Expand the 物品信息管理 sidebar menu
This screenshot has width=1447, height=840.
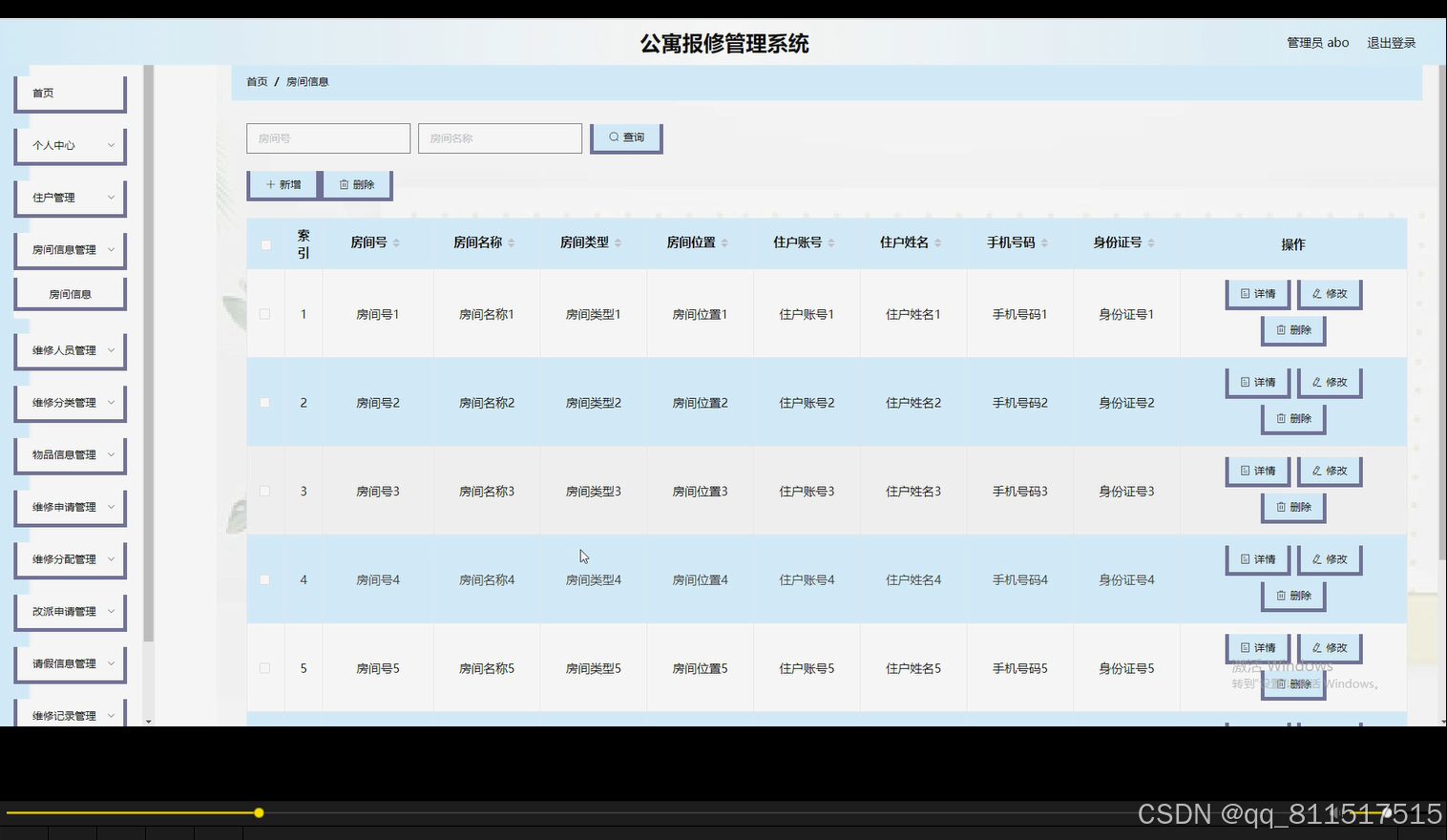click(70, 455)
